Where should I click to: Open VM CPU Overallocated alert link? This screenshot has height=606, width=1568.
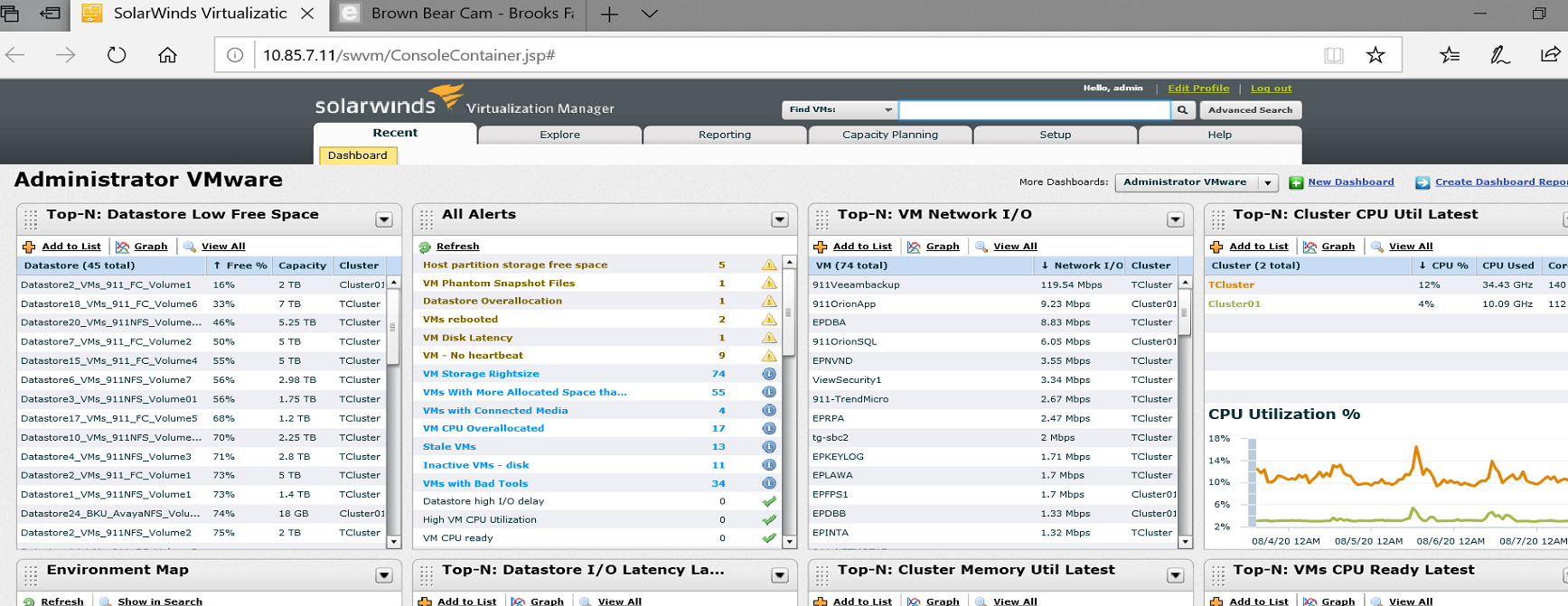484,428
